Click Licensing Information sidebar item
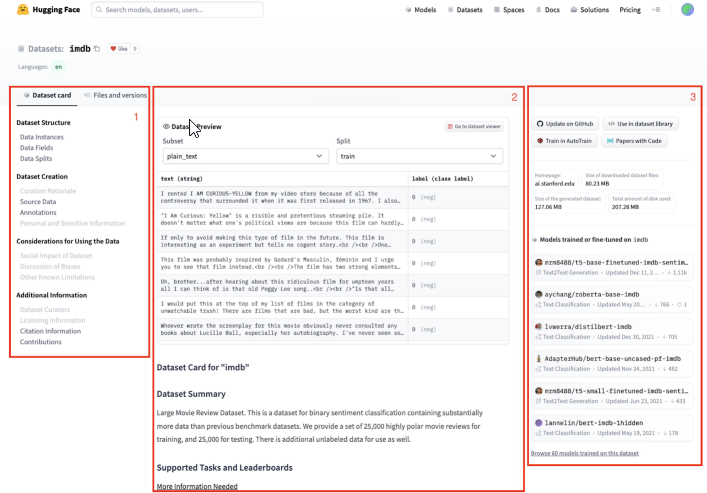 click(52, 320)
